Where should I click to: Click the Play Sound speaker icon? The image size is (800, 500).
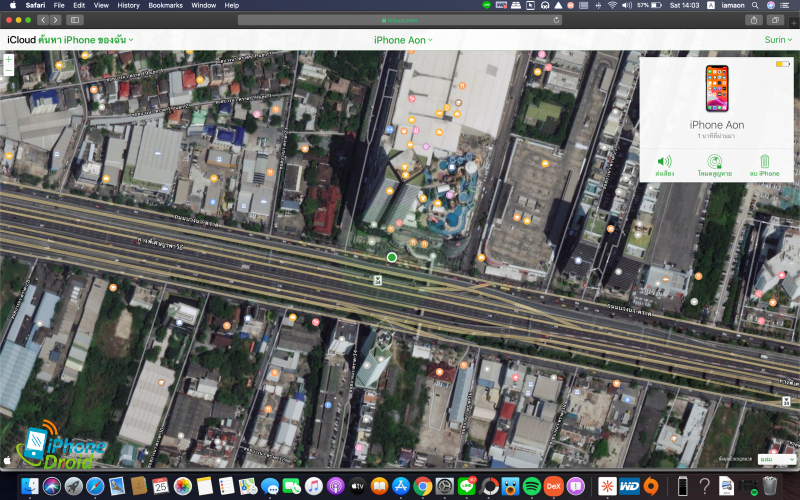pyautogui.click(x=664, y=161)
